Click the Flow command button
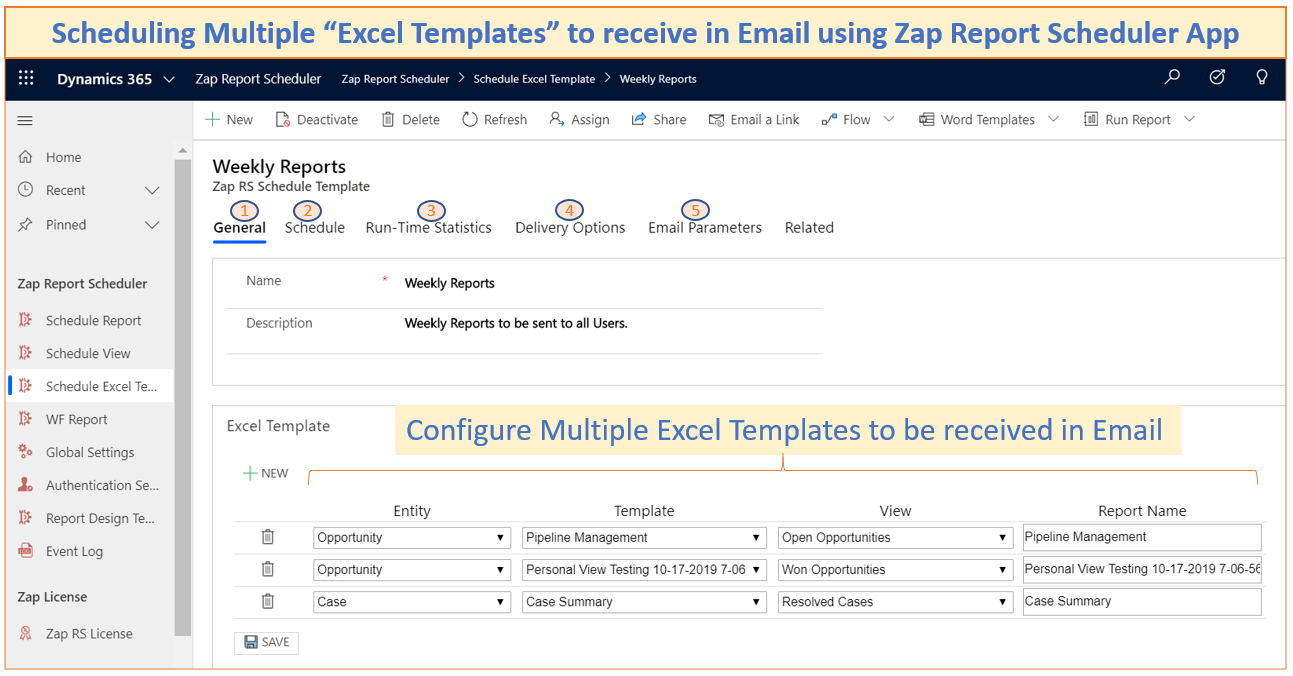This screenshot has height=676, width=1293. click(x=846, y=119)
